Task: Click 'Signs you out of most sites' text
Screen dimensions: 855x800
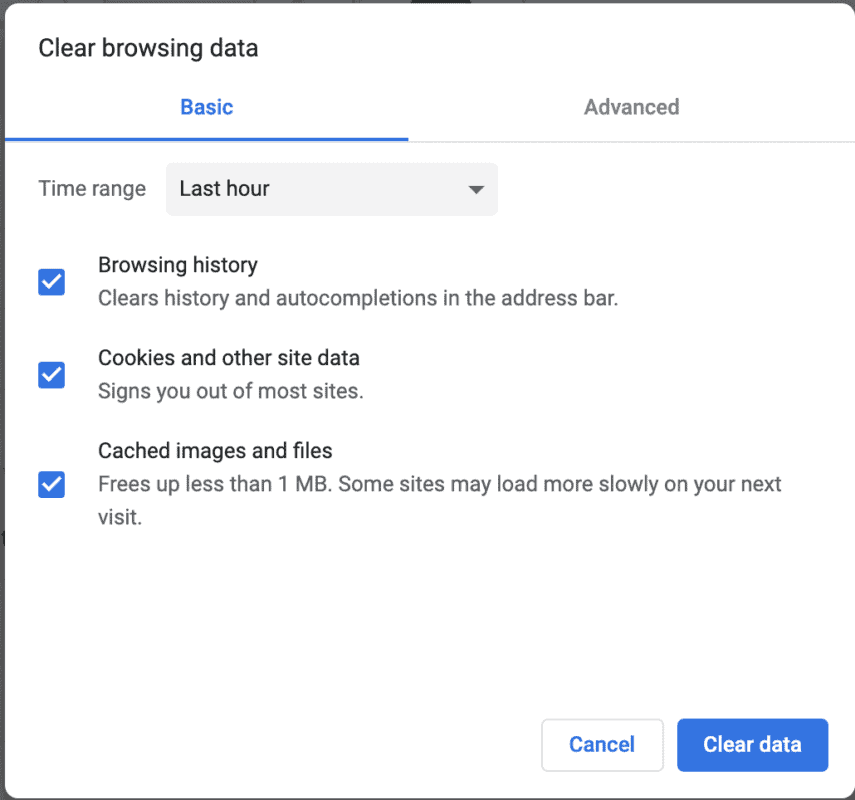Action: pos(231,391)
